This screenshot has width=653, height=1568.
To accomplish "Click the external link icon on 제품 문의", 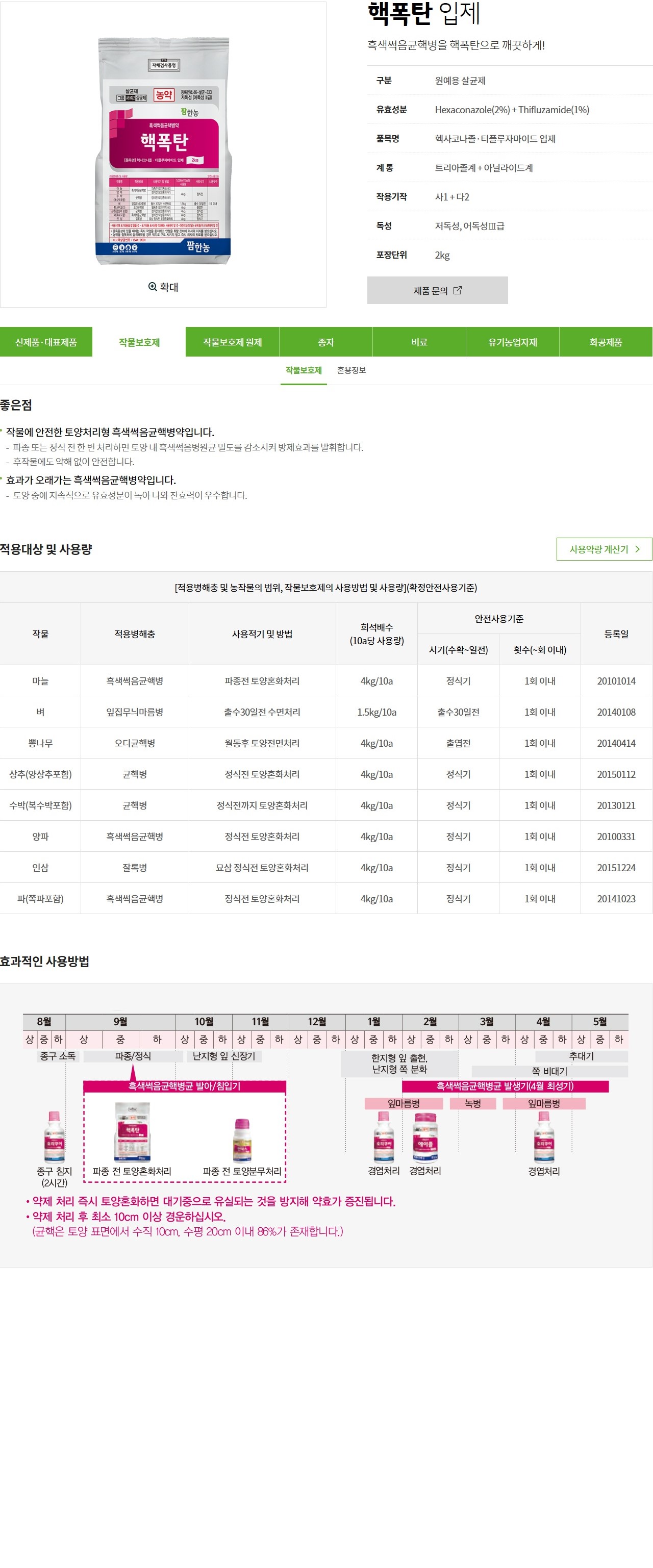I will (x=458, y=290).
